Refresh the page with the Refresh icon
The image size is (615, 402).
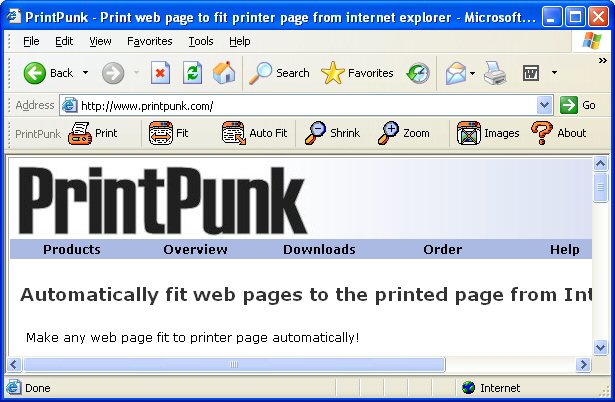coord(192,73)
